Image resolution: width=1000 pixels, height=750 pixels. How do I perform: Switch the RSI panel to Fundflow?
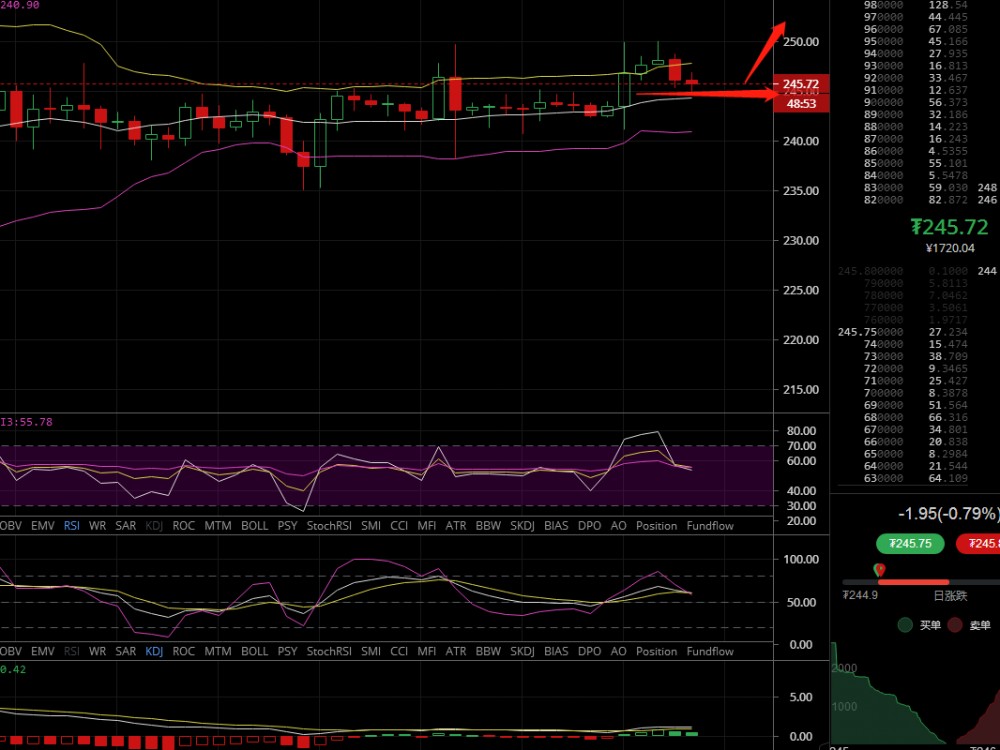tap(709, 525)
